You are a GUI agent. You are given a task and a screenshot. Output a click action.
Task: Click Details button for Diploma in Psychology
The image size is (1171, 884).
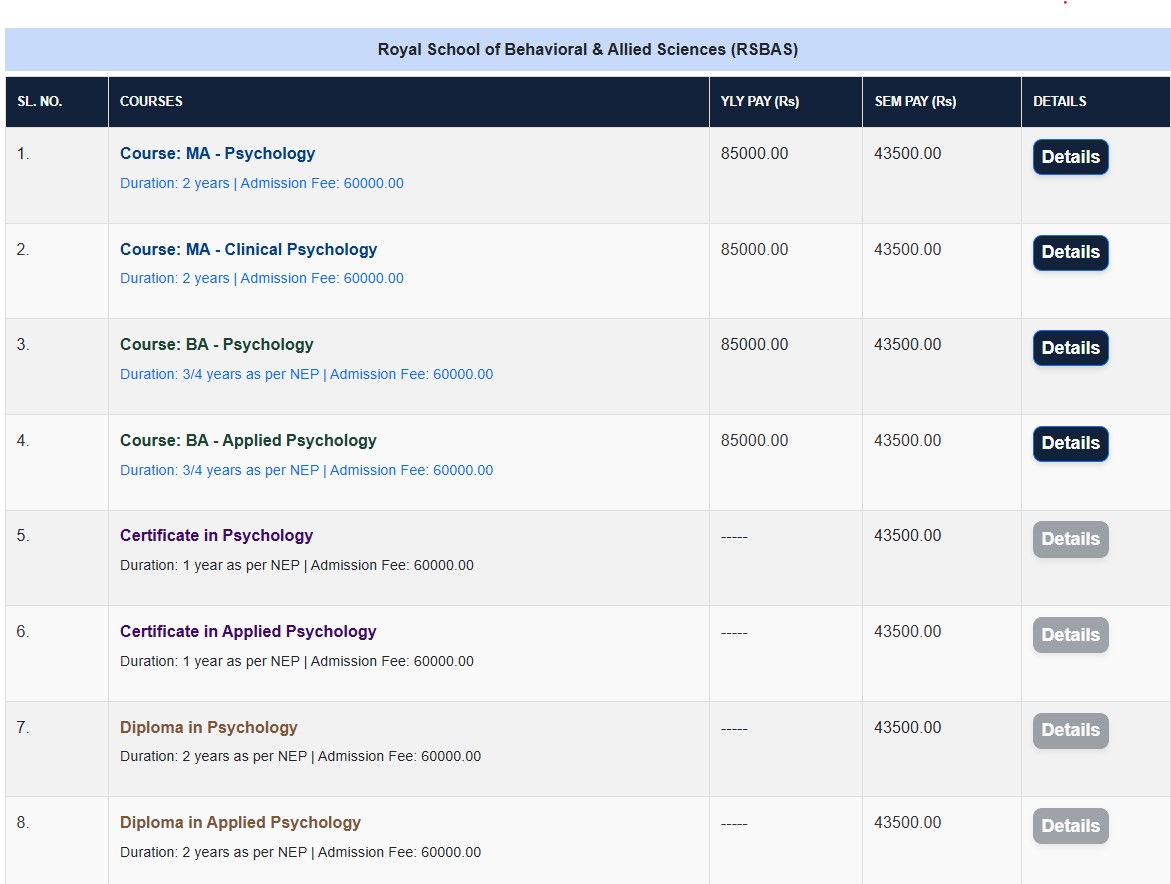(x=1070, y=730)
